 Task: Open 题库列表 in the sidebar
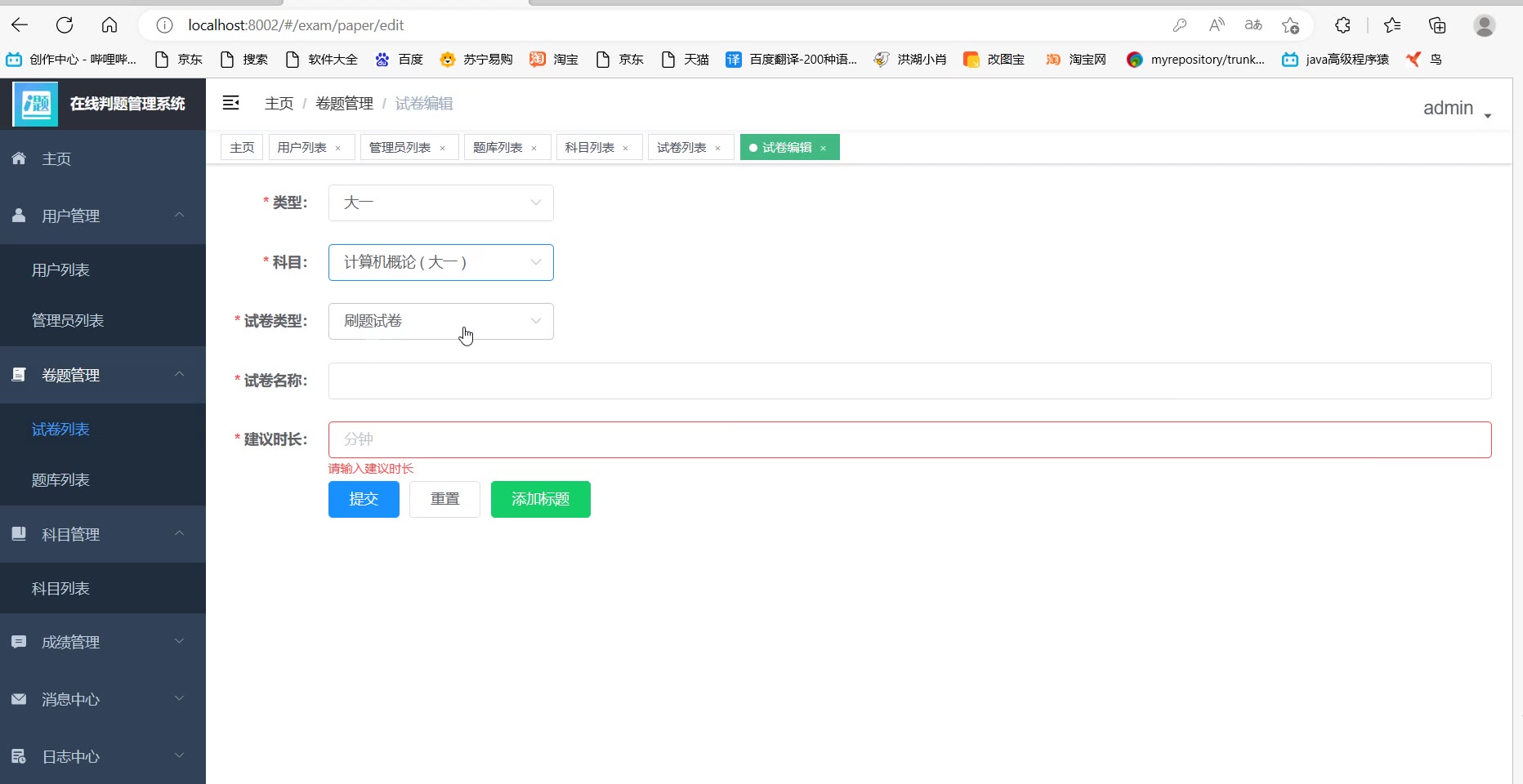(x=103, y=480)
